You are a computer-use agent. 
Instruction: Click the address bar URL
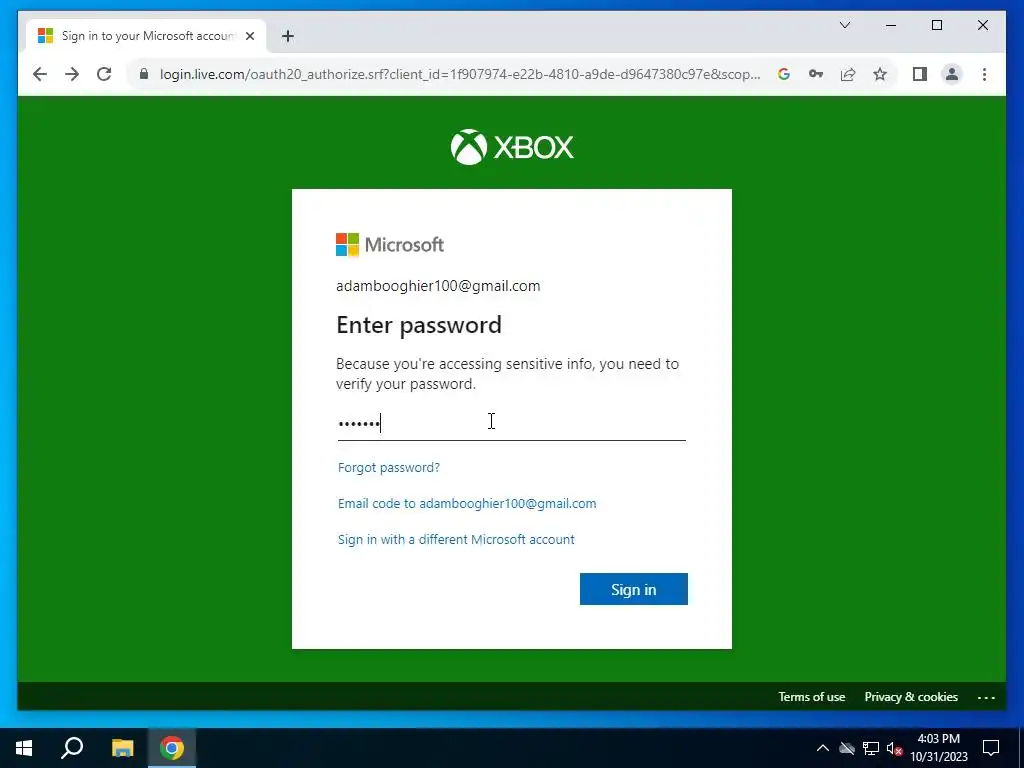click(x=460, y=74)
